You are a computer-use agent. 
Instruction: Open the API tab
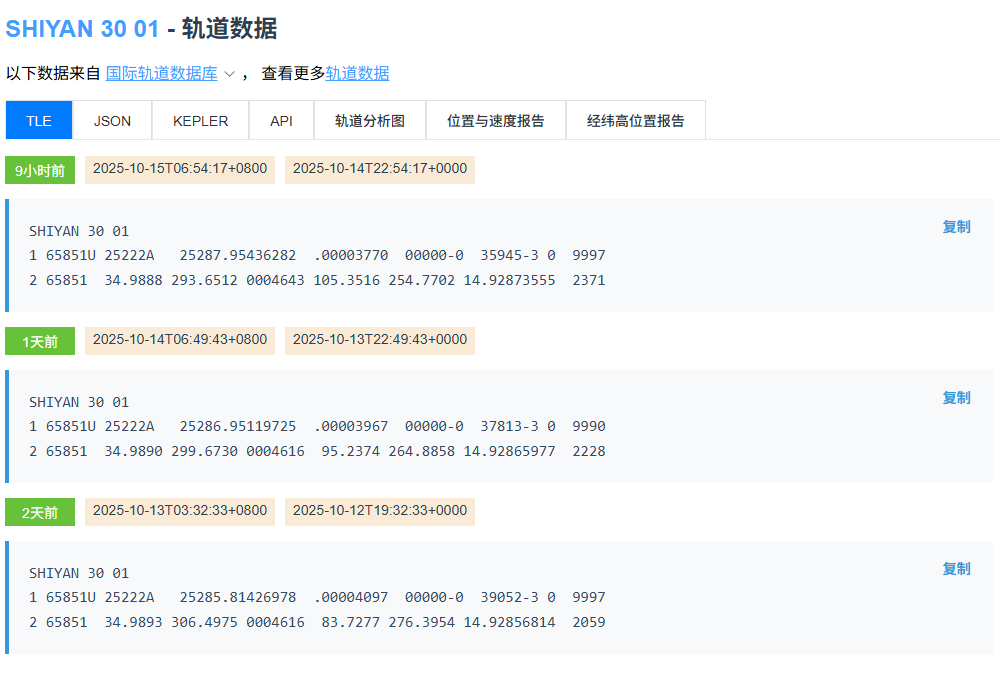tap(281, 121)
